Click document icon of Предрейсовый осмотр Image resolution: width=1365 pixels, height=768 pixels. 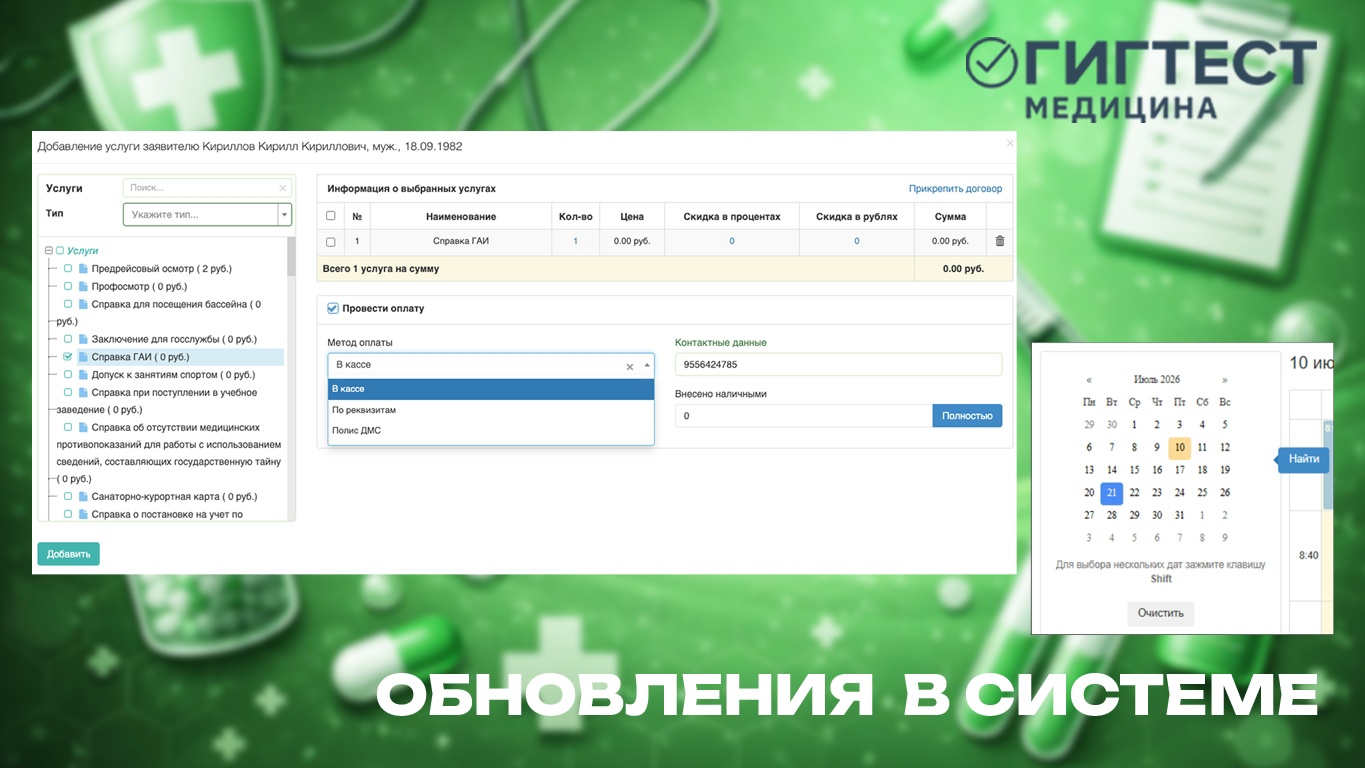pyautogui.click(x=83, y=269)
